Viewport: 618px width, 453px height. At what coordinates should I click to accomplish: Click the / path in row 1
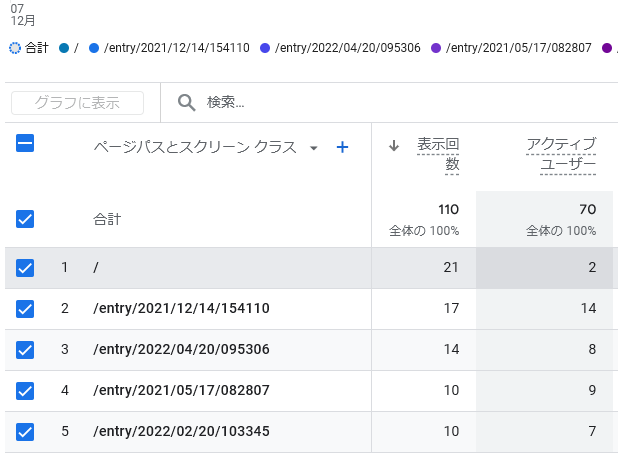pos(96,268)
